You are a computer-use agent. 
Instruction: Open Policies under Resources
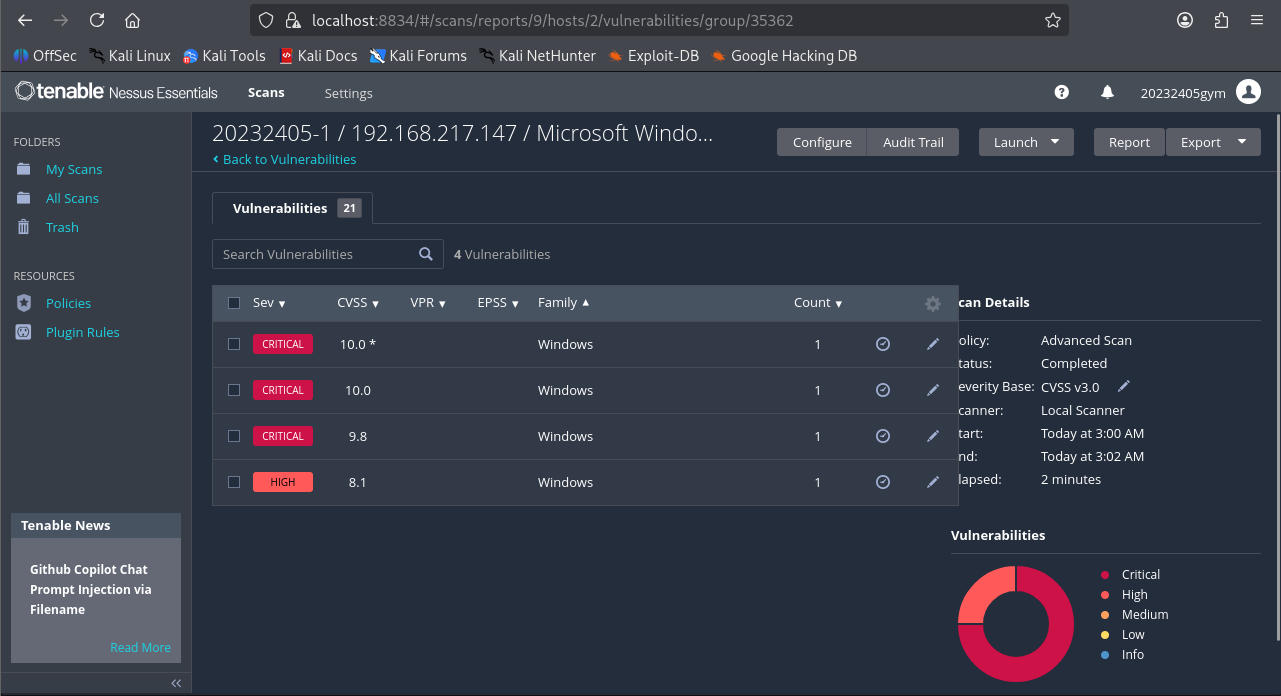(x=68, y=303)
